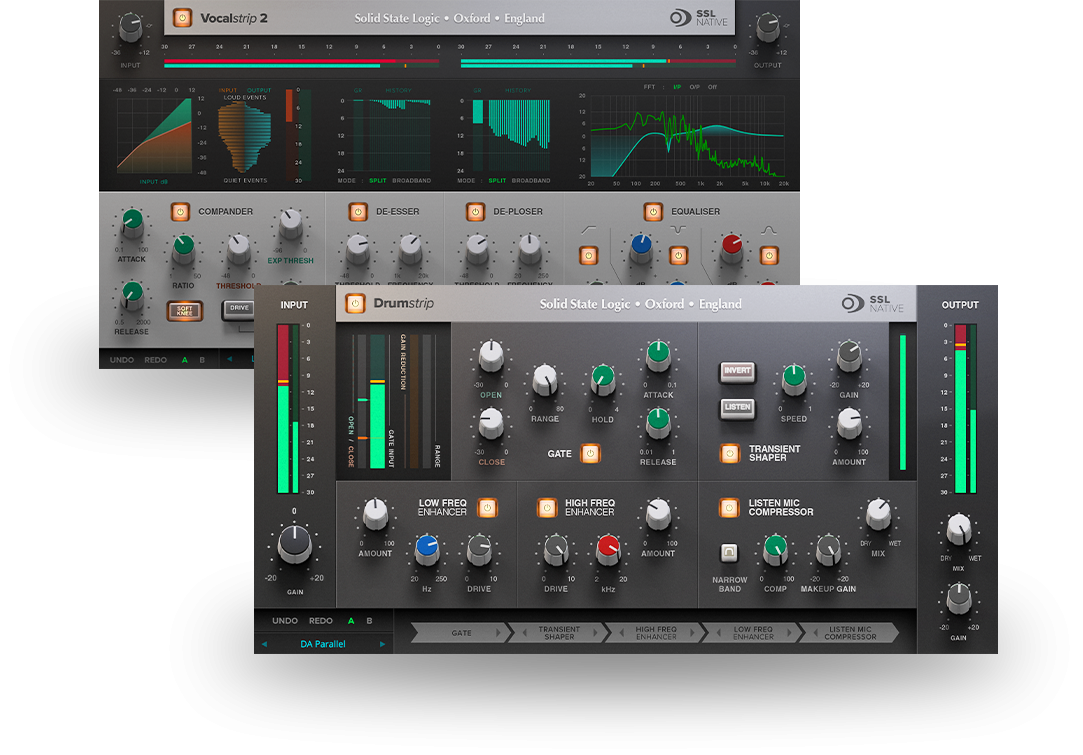
Task: Click the High Freq Enhancer Drive knob
Action: point(556,549)
